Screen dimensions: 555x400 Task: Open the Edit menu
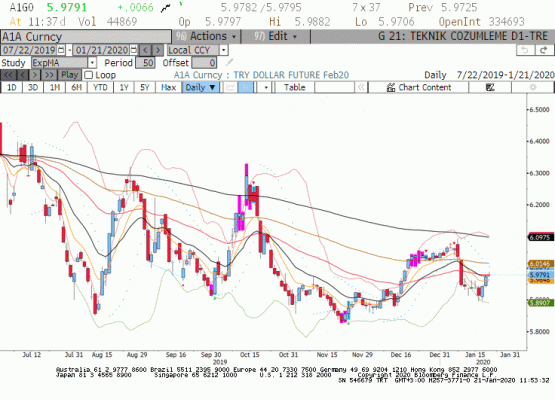pos(275,36)
